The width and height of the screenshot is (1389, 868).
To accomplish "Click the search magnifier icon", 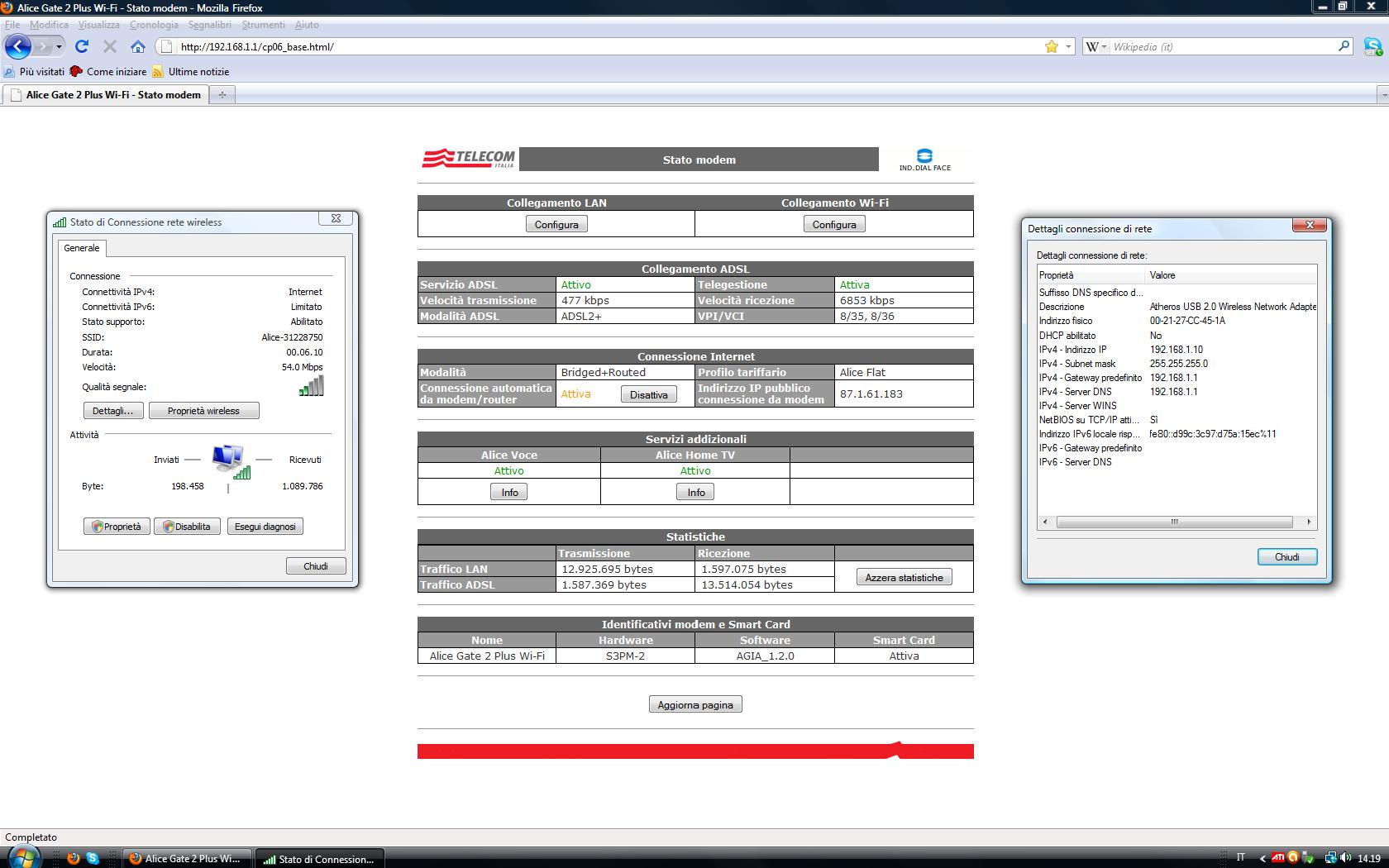I will (x=1344, y=46).
